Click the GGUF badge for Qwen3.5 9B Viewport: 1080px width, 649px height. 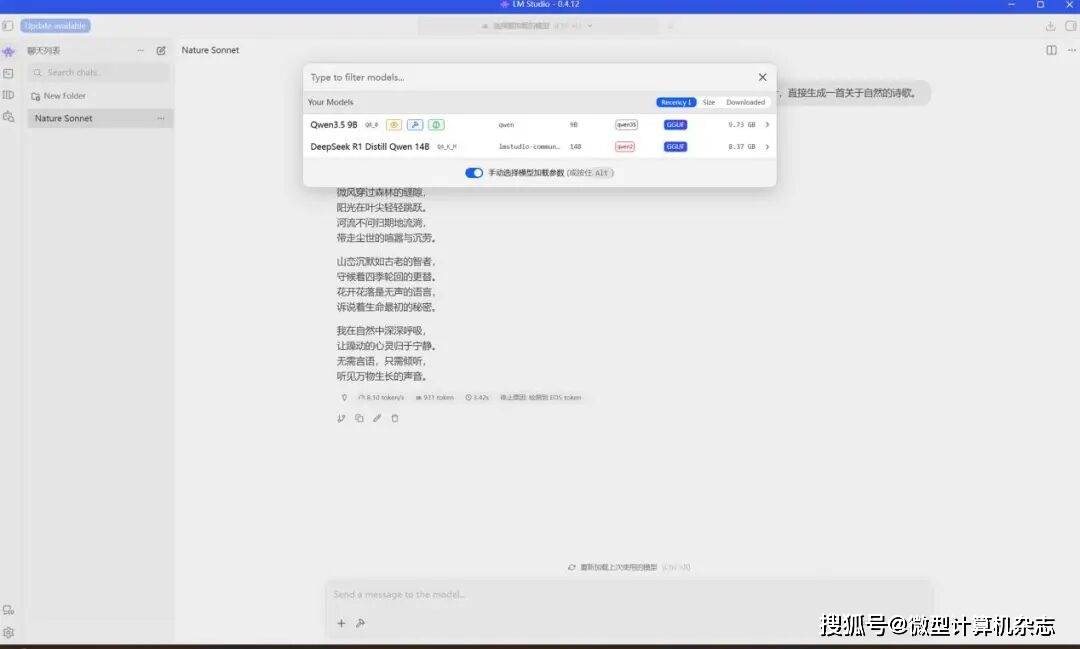[x=675, y=125]
